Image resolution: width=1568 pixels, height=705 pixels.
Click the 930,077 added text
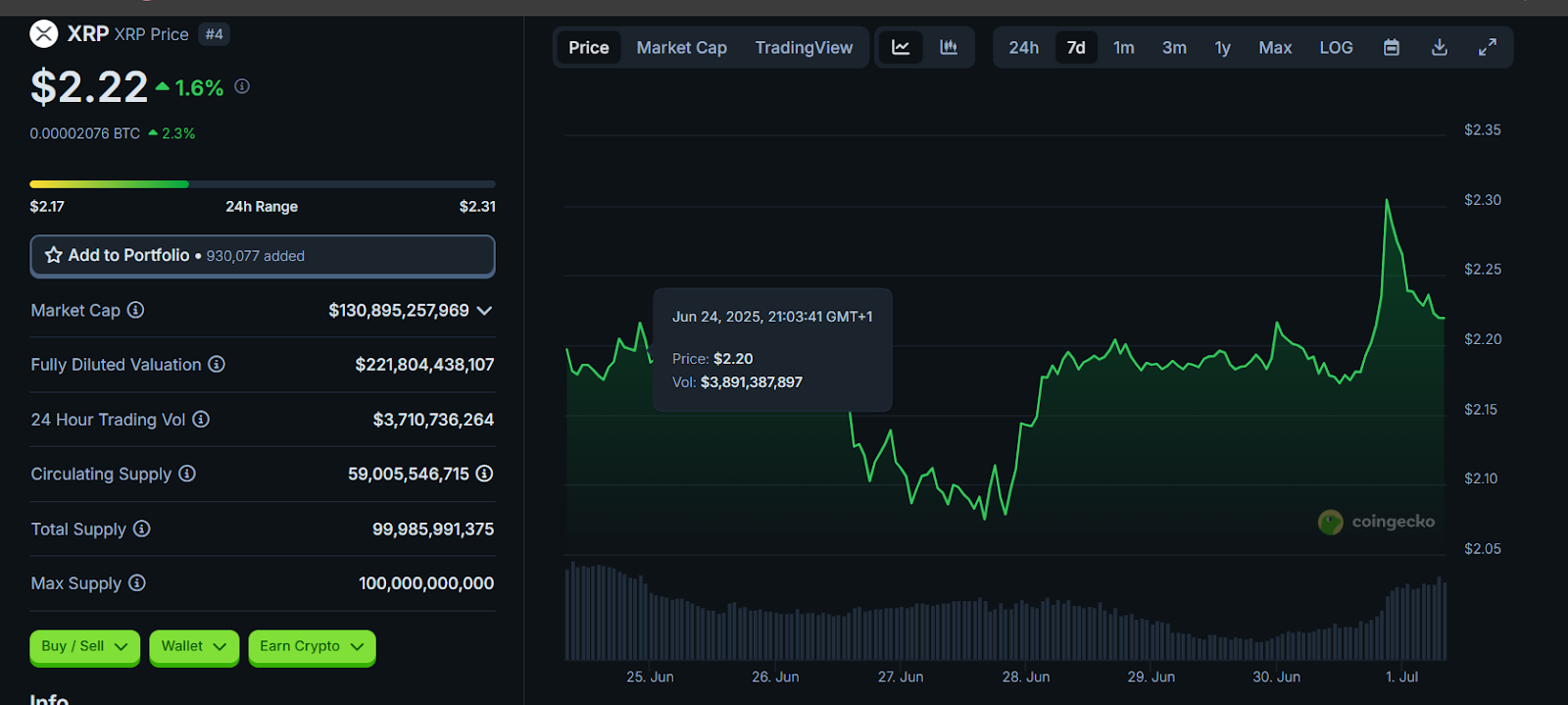tap(256, 256)
